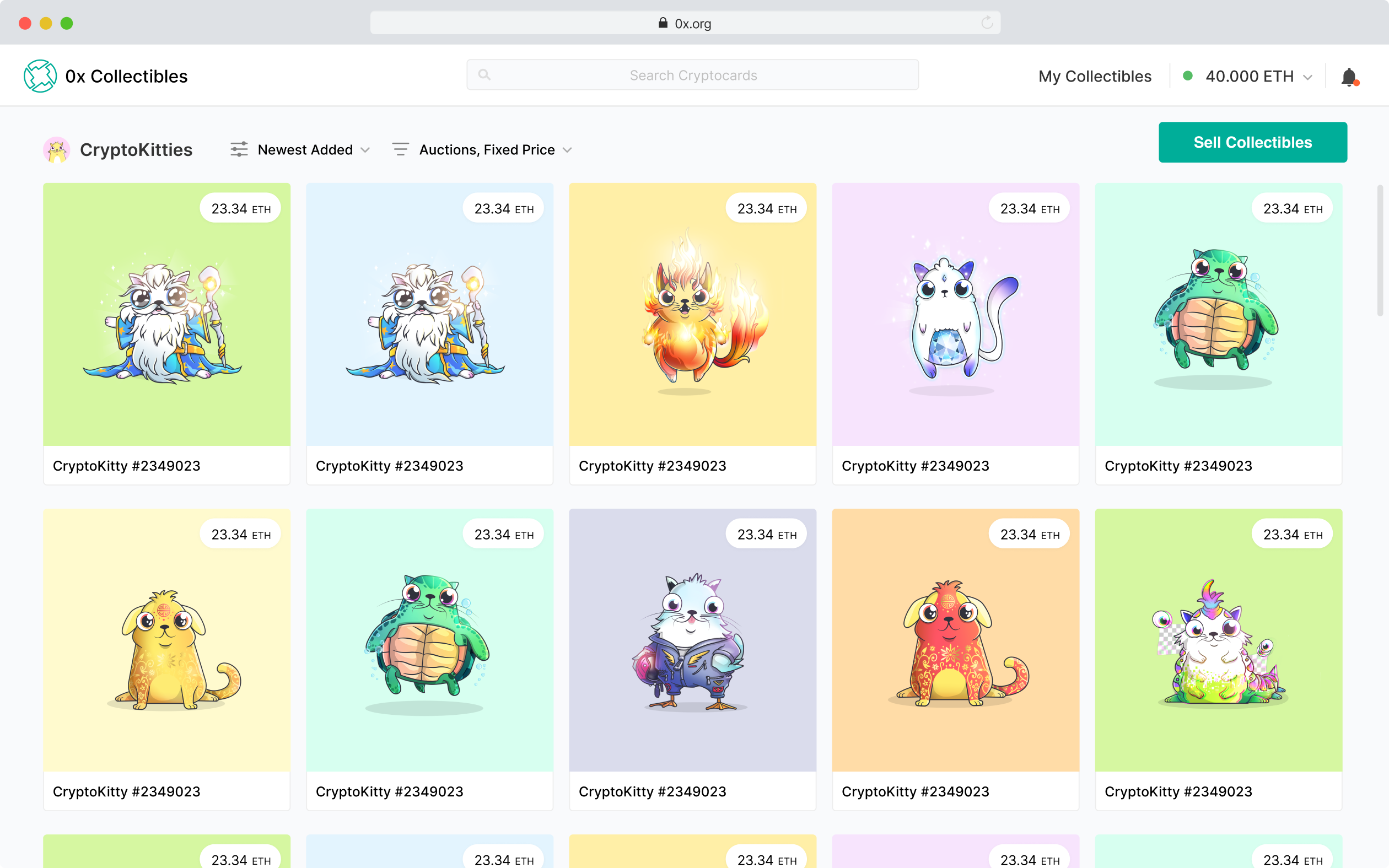Open the My Collectibles page
1389x868 pixels.
[1095, 77]
